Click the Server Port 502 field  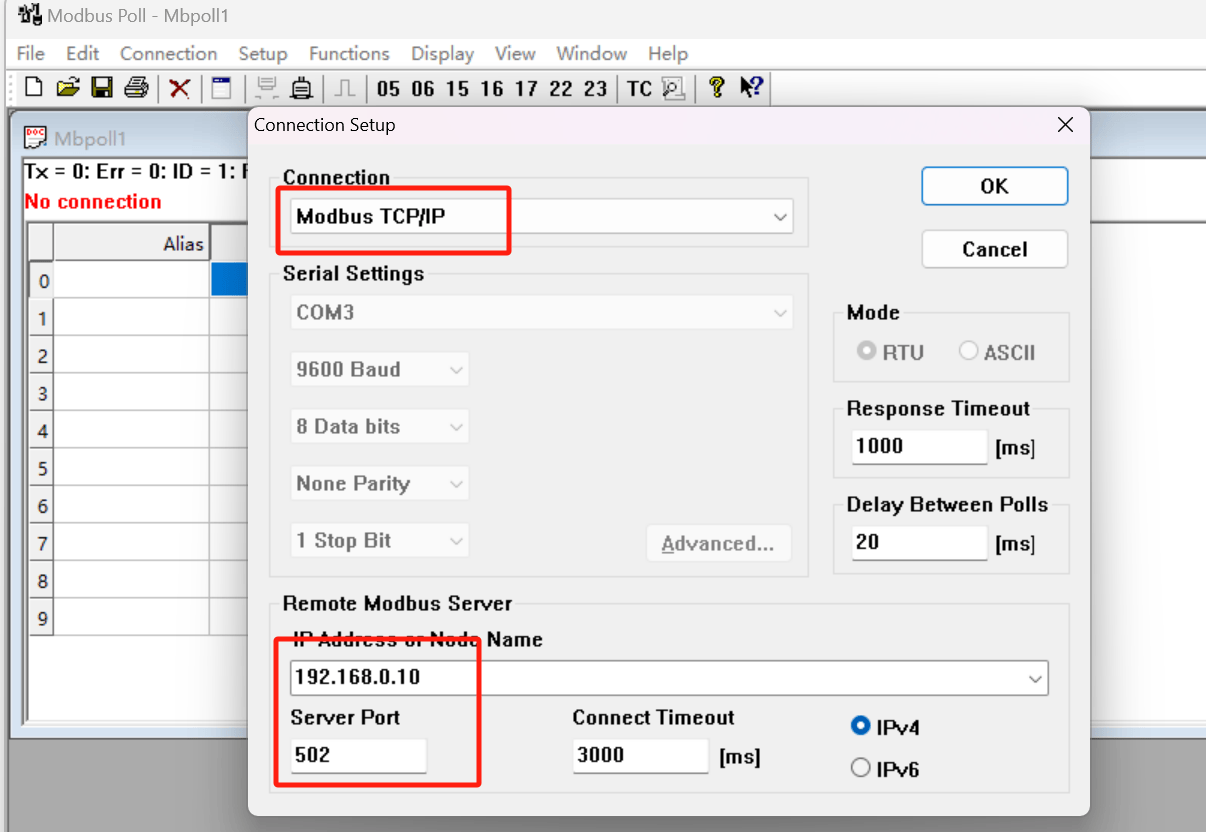point(358,756)
